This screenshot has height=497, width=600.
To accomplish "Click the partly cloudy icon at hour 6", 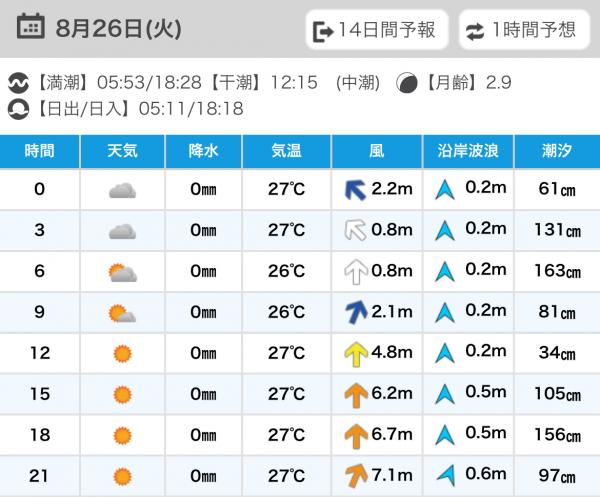I will (122, 272).
